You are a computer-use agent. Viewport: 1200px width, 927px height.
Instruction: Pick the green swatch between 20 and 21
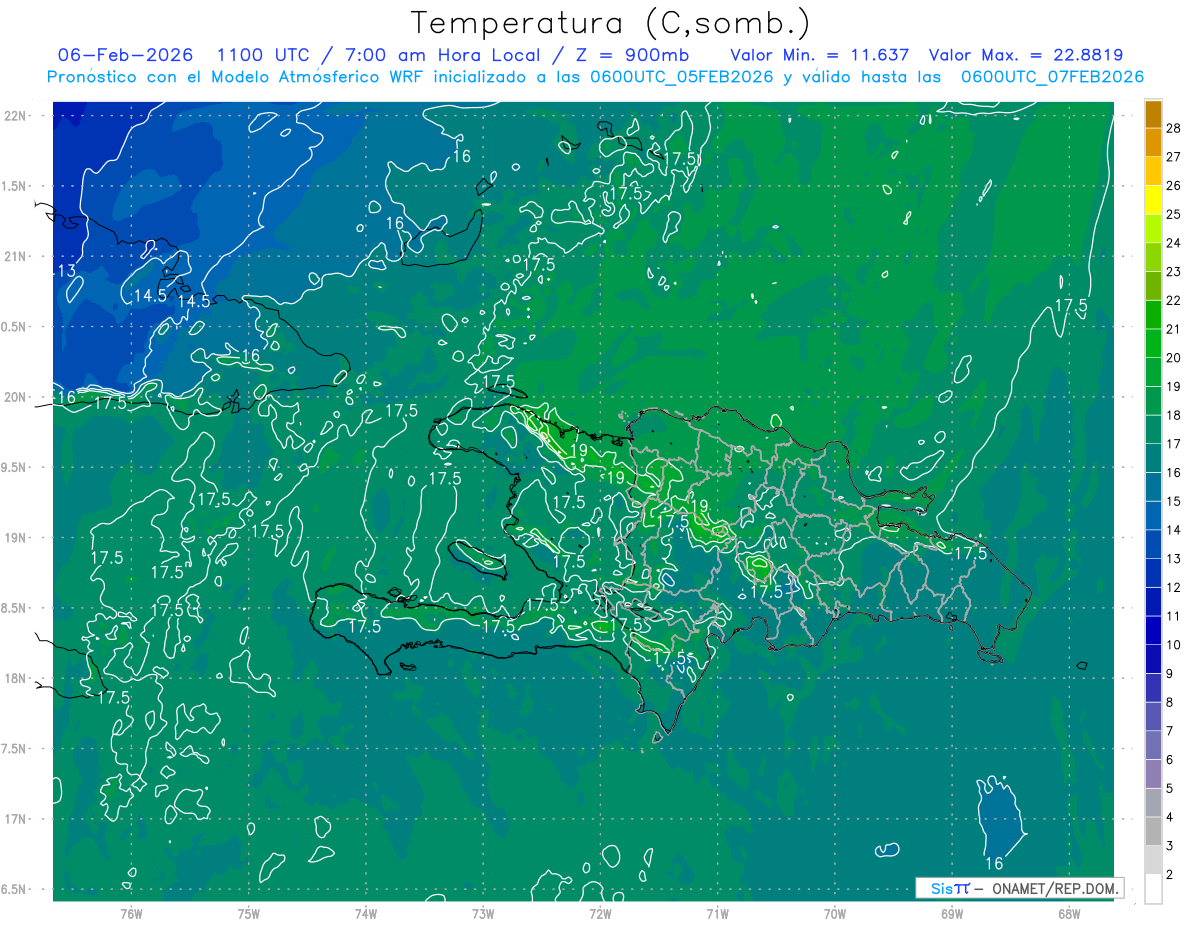[1153, 343]
